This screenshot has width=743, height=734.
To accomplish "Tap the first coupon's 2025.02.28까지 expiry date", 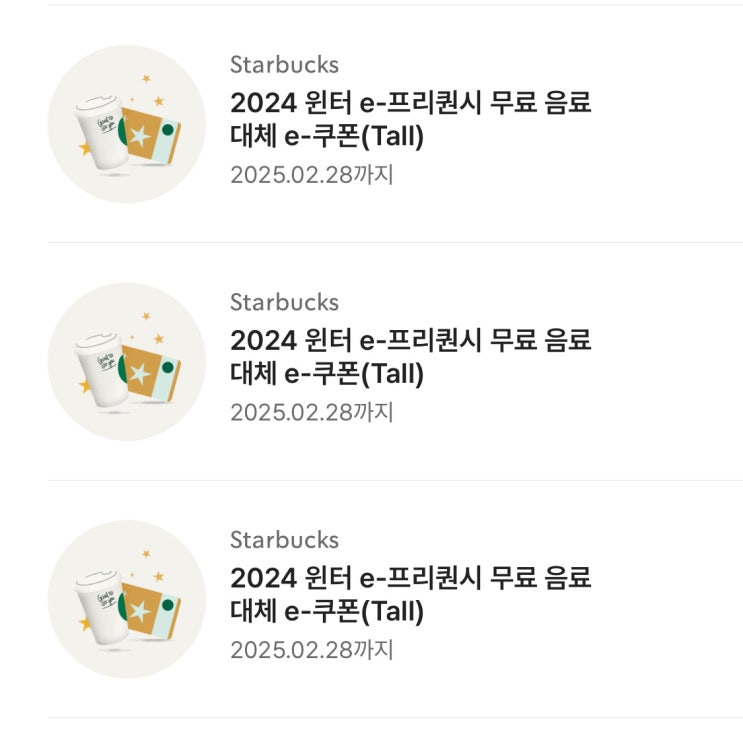I will pos(311,175).
